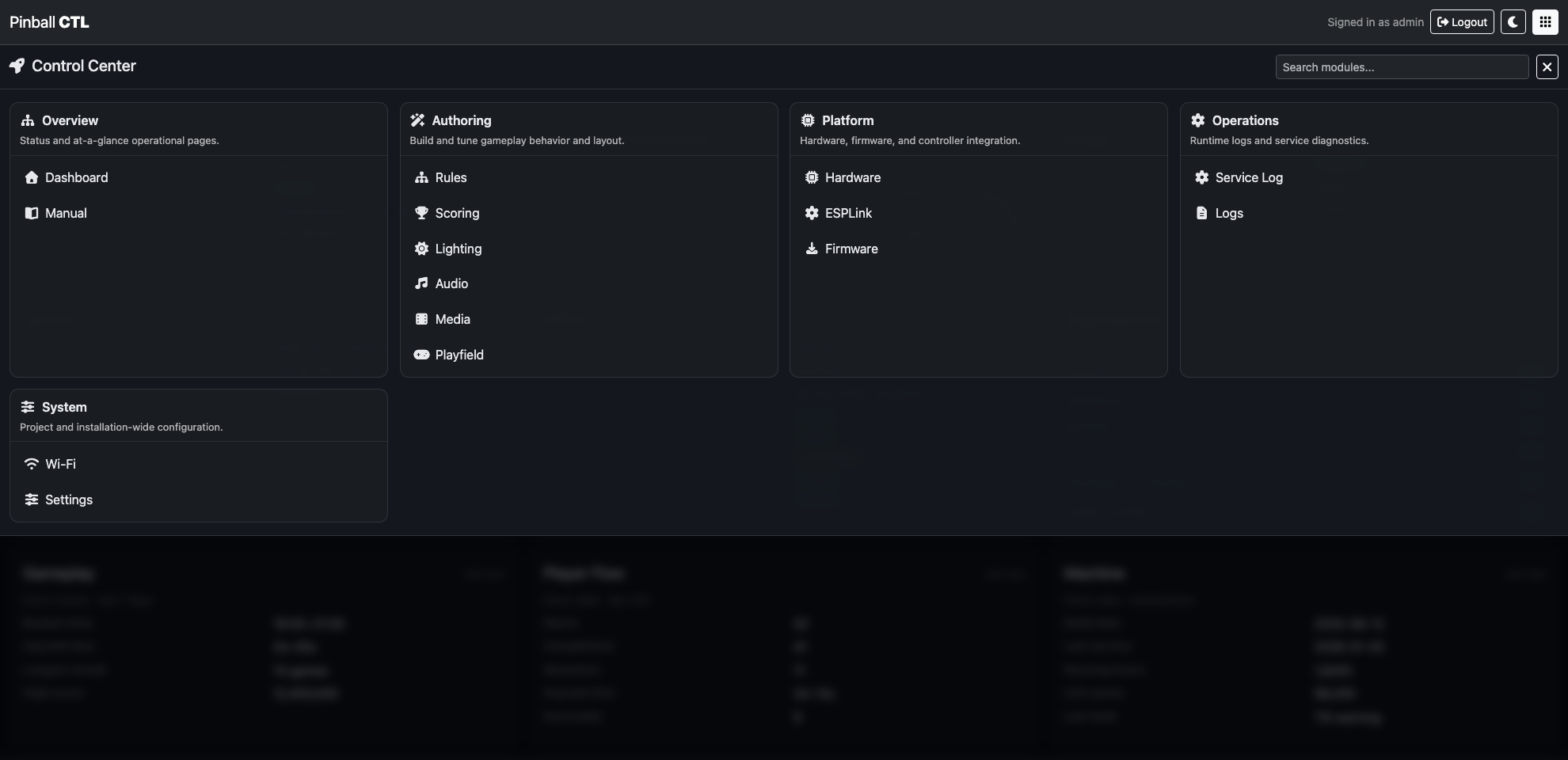Open the Service Log page
Screen dimensions: 1568x760
click(x=1248, y=177)
